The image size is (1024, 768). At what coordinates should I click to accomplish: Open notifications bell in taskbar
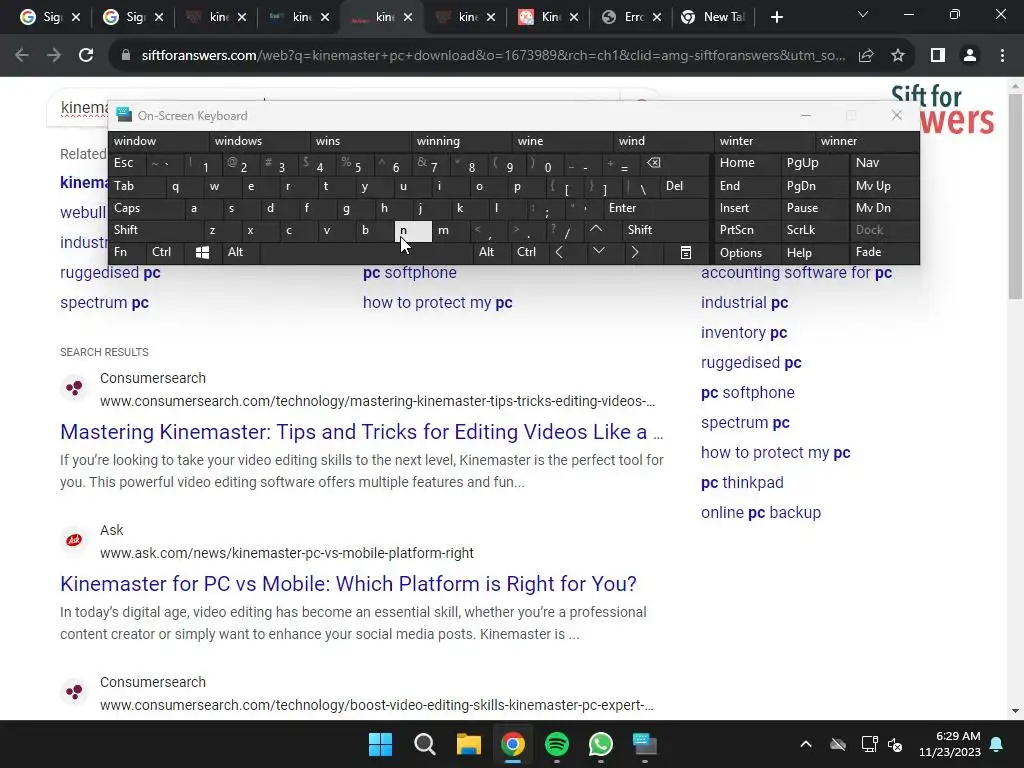tap(997, 744)
